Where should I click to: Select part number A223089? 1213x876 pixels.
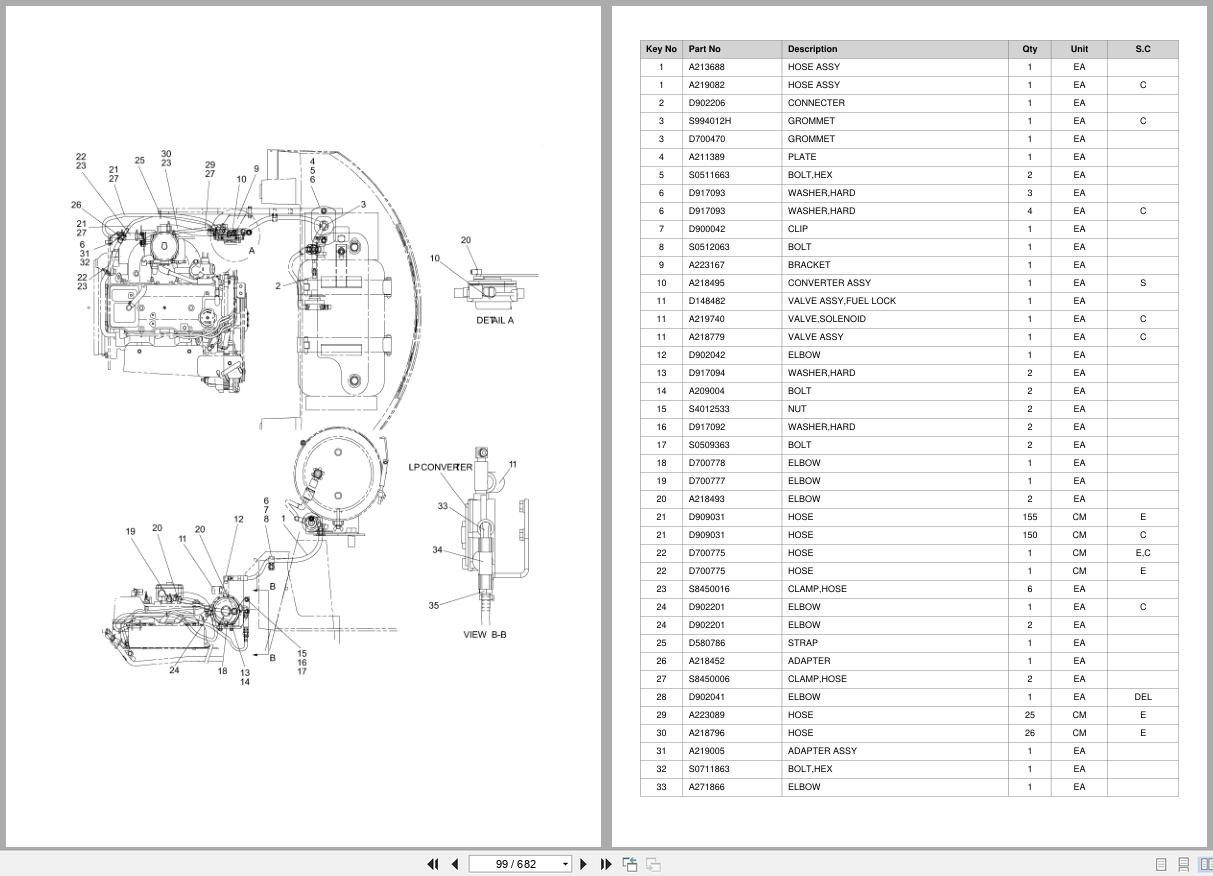click(707, 715)
